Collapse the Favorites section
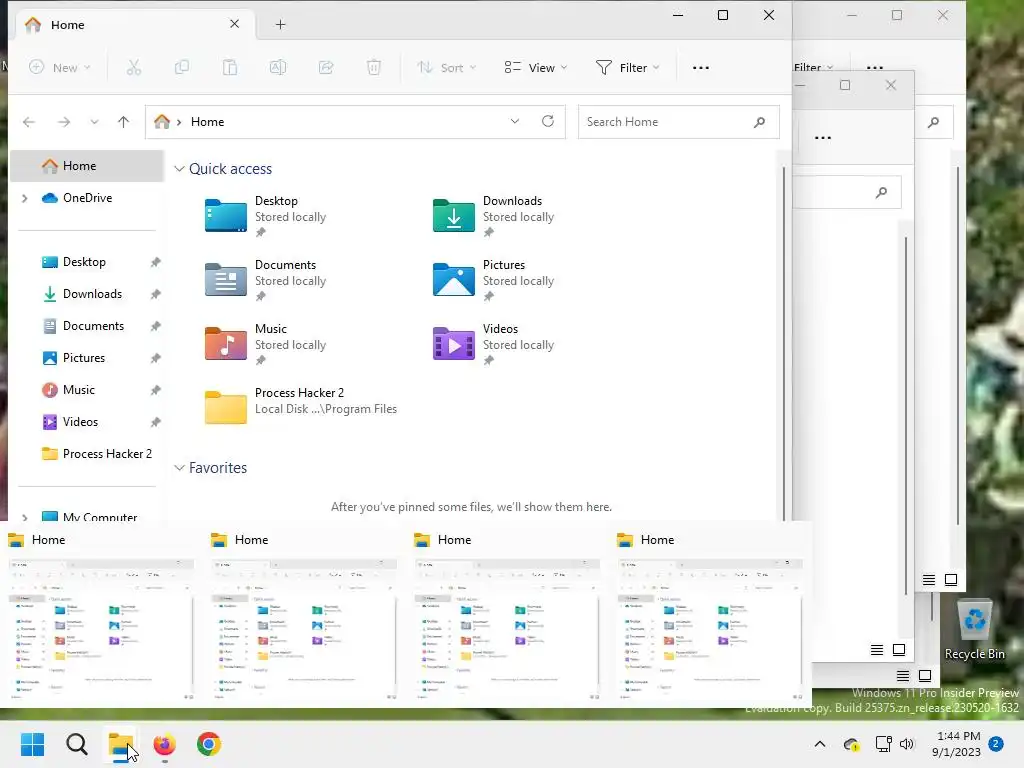This screenshot has height=768, width=1024. coord(180,468)
